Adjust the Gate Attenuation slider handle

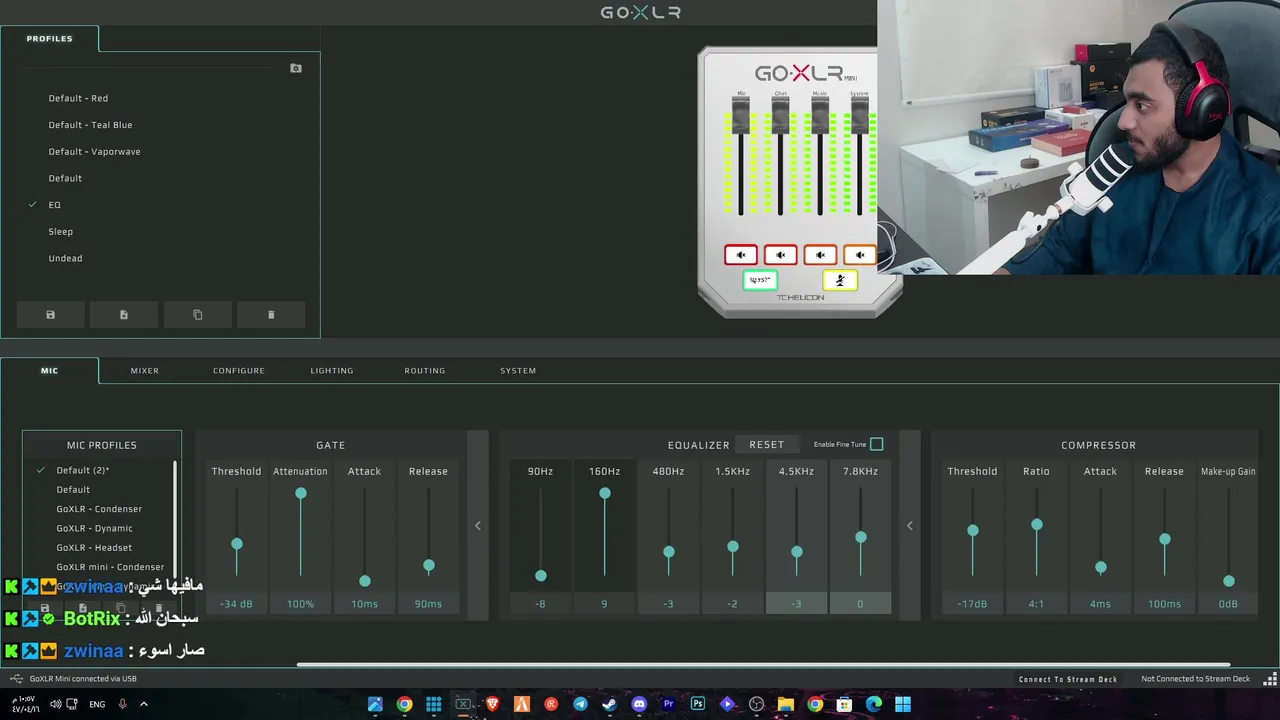301,493
